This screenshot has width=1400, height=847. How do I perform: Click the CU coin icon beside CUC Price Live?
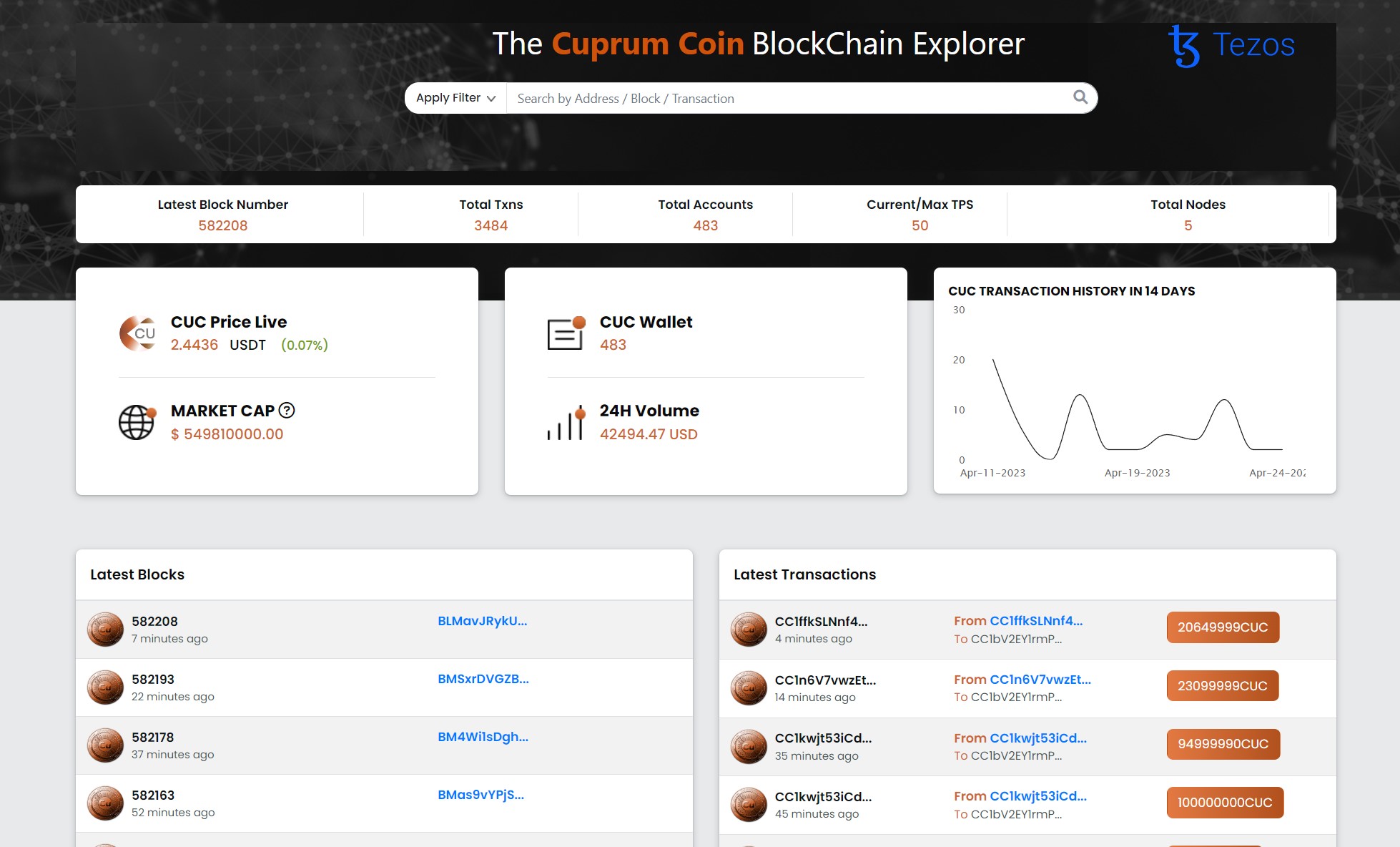coord(137,333)
